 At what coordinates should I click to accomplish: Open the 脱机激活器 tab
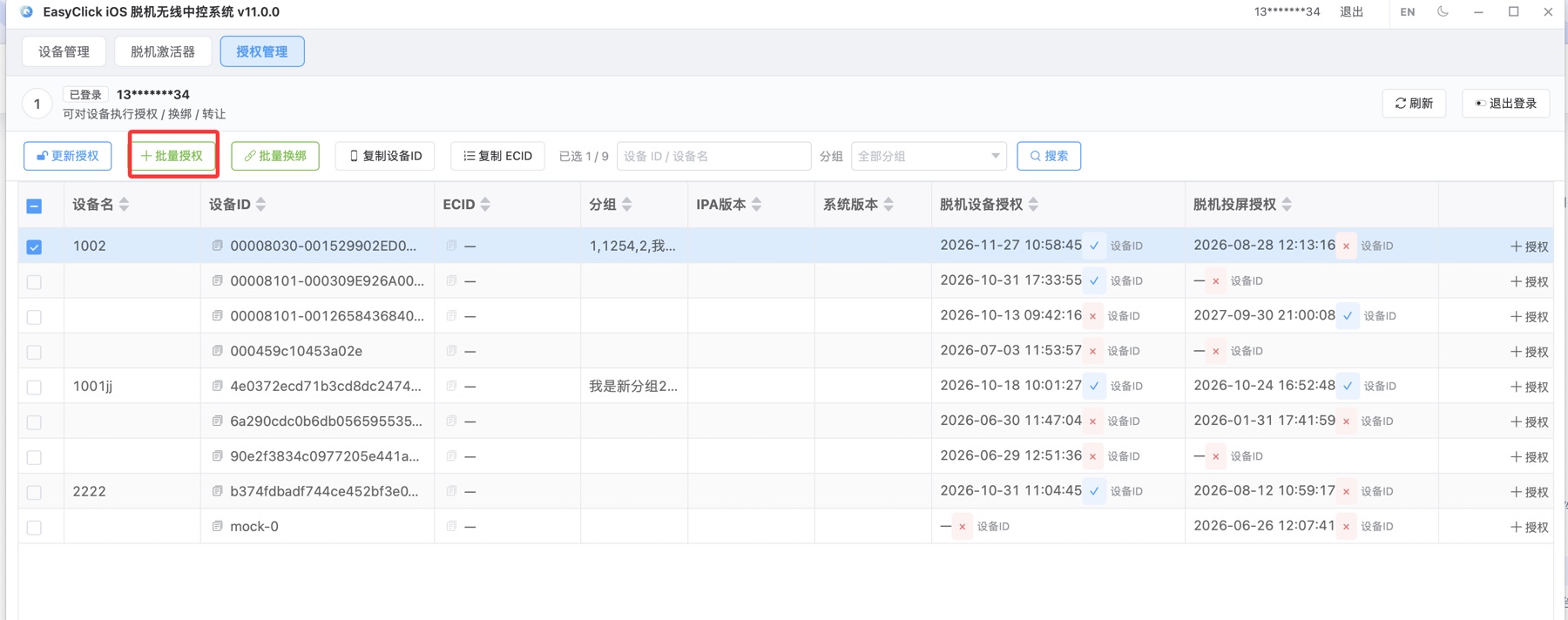click(x=163, y=51)
